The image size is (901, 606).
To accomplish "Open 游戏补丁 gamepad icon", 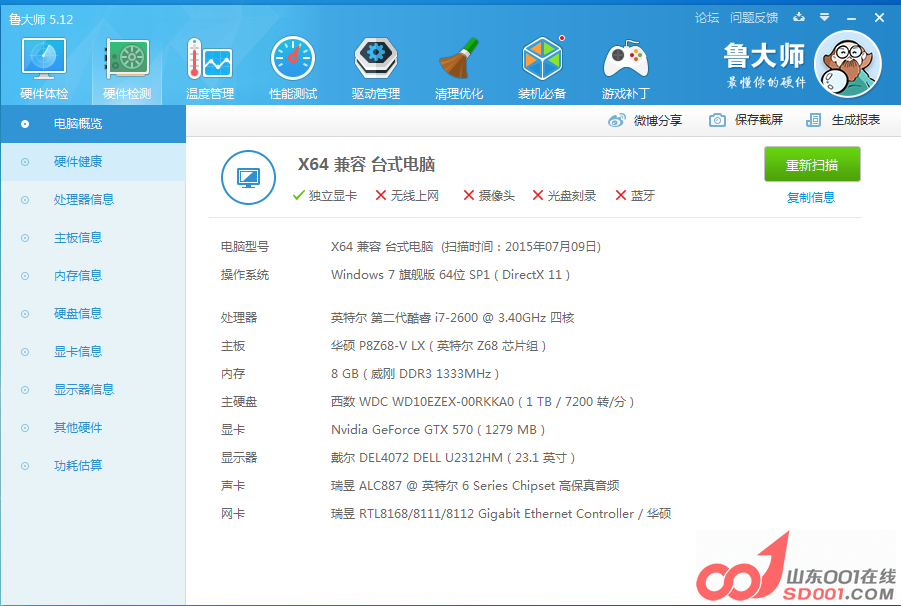I will [x=625, y=59].
